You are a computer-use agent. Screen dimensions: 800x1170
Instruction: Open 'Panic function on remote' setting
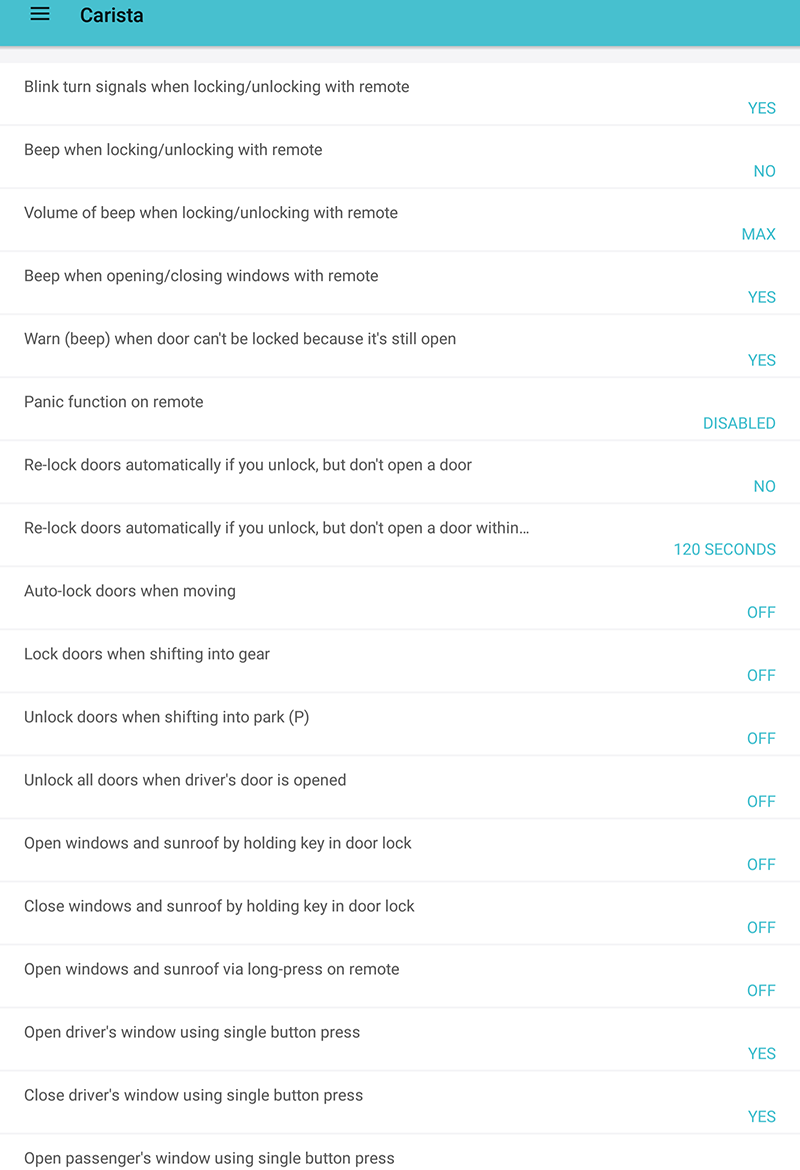click(x=400, y=410)
